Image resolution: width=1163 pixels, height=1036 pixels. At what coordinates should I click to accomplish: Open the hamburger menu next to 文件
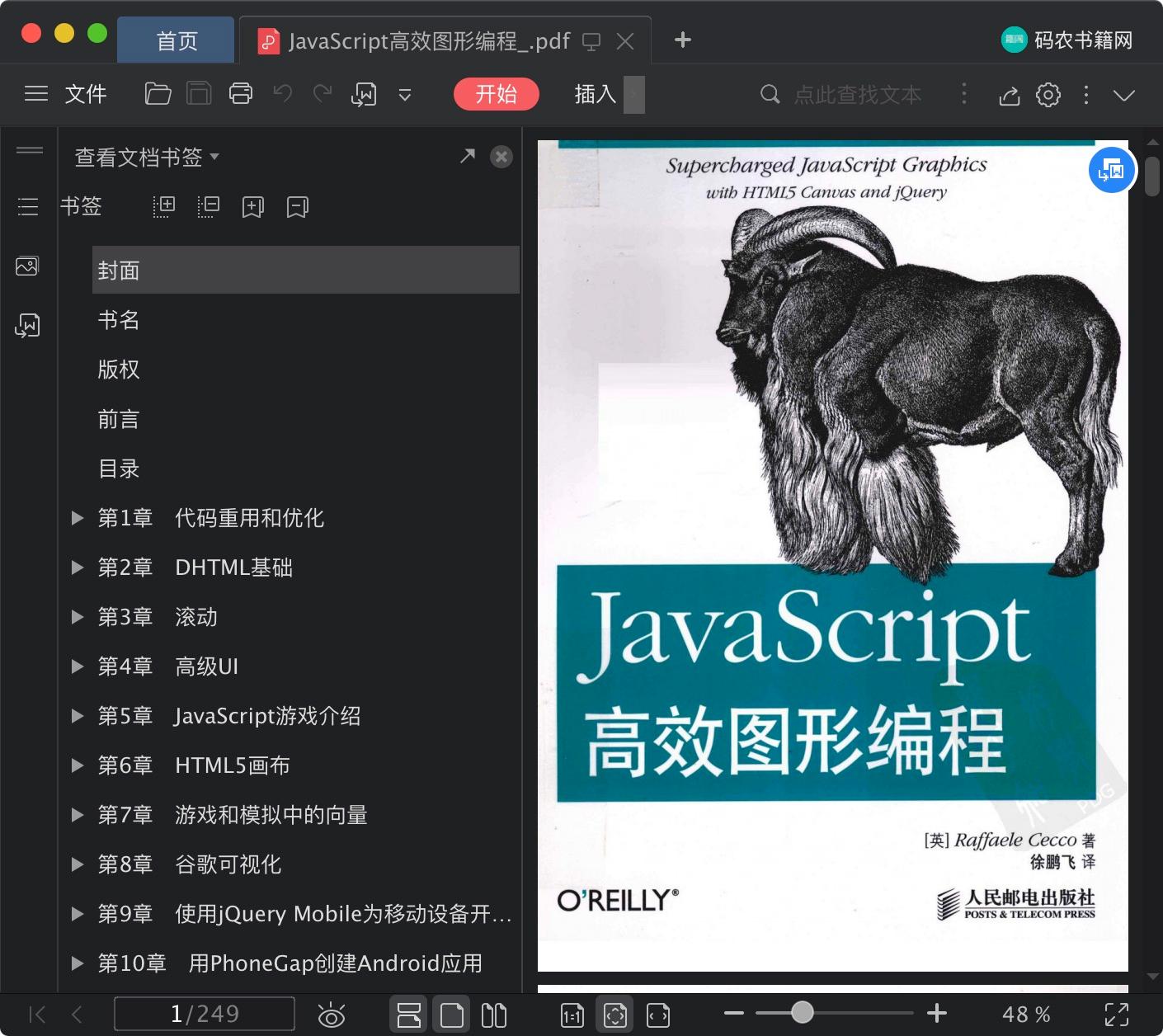[x=35, y=94]
